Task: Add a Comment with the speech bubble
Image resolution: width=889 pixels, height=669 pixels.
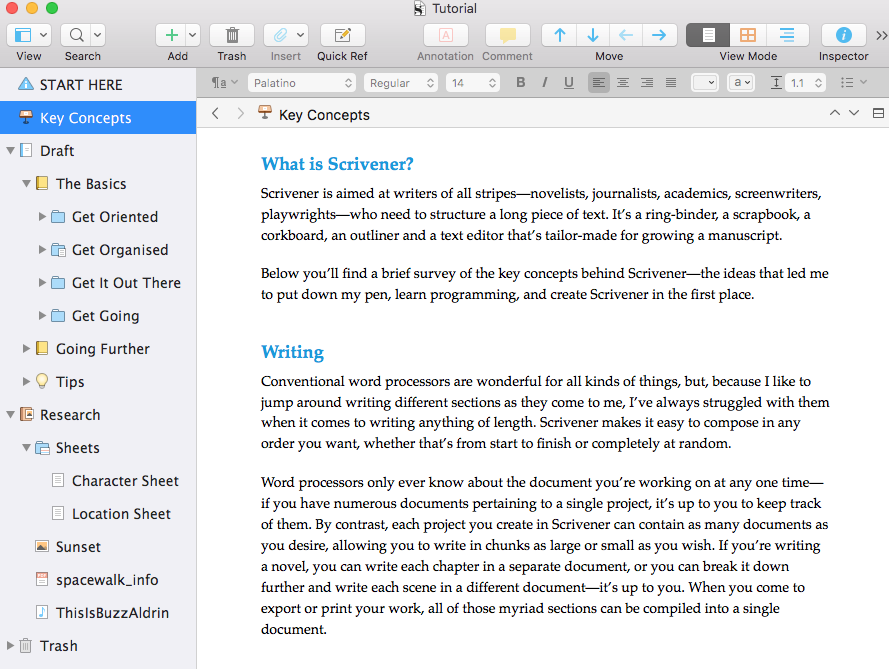Action: (507, 35)
